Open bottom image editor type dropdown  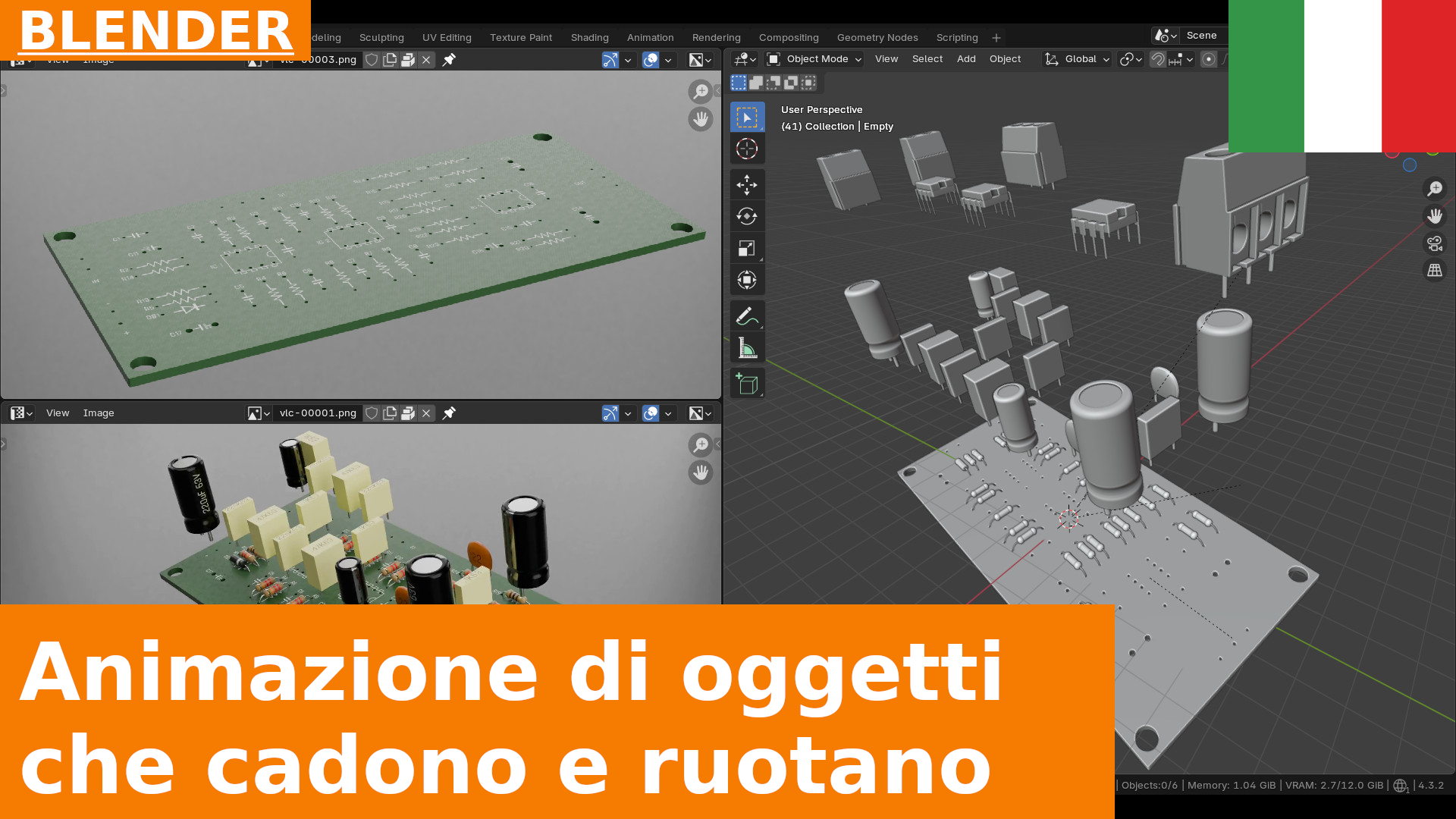(x=20, y=413)
